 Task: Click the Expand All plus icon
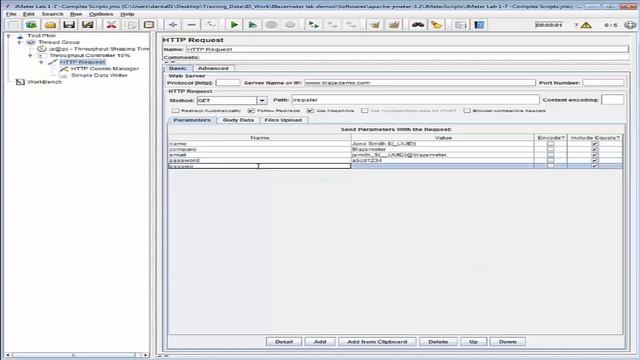click(x=173, y=25)
